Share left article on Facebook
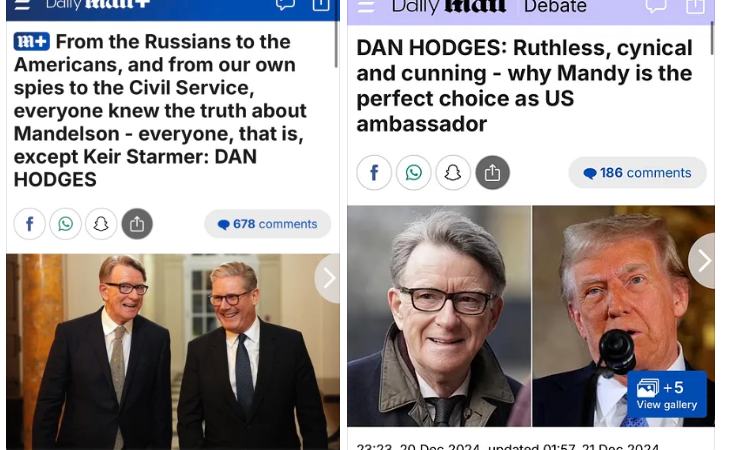Screen dimensions: 747x450 click(30, 223)
